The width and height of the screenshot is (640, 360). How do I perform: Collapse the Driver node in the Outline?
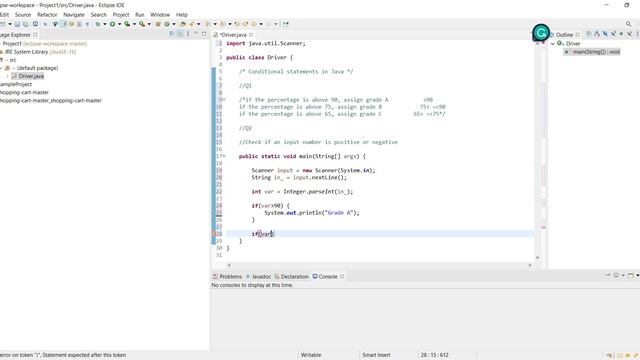pyautogui.click(x=553, y=44)
